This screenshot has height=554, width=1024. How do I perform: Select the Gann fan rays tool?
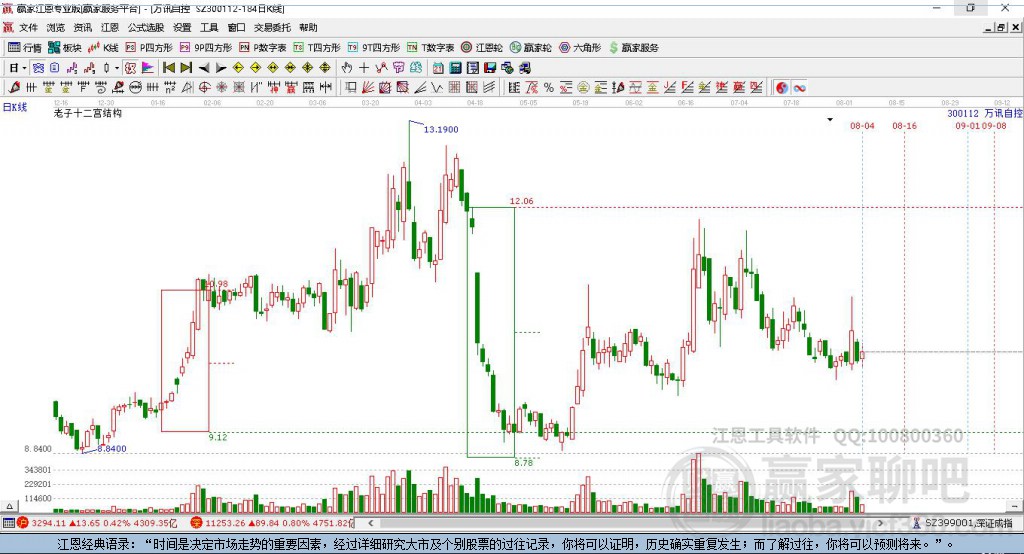pos(368,88)
